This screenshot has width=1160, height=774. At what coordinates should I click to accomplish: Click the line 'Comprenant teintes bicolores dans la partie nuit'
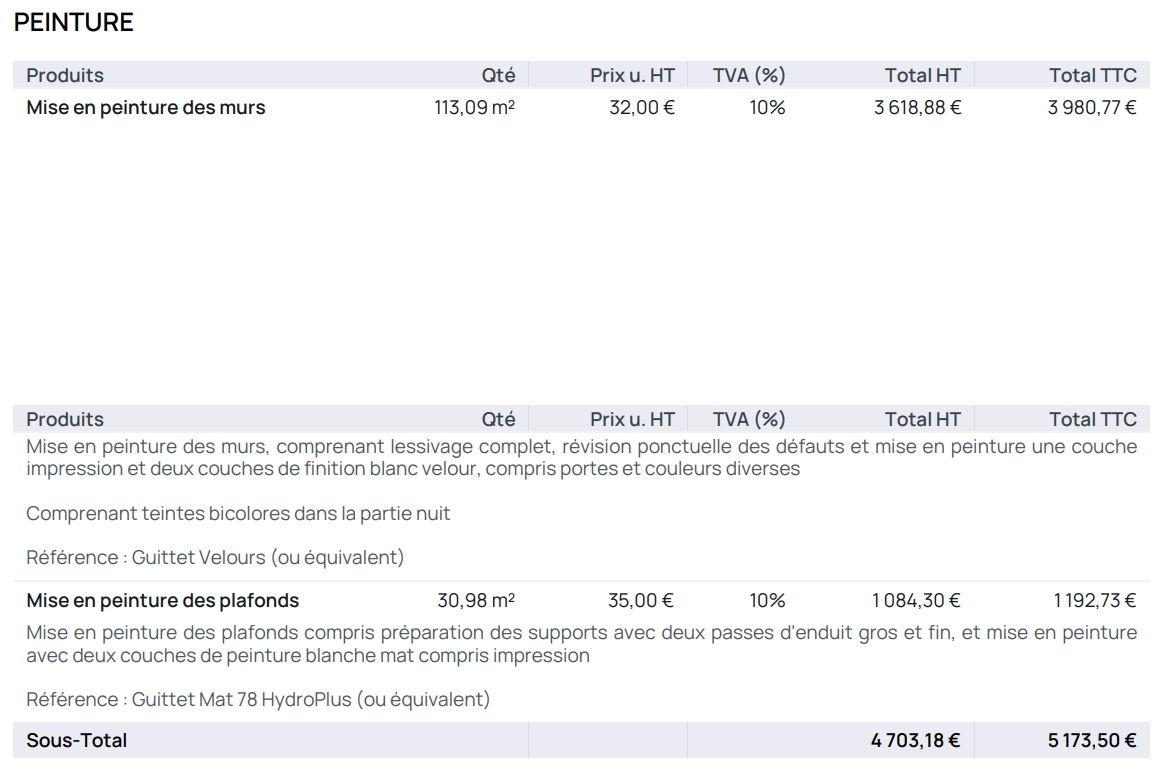tap(237, 513)
